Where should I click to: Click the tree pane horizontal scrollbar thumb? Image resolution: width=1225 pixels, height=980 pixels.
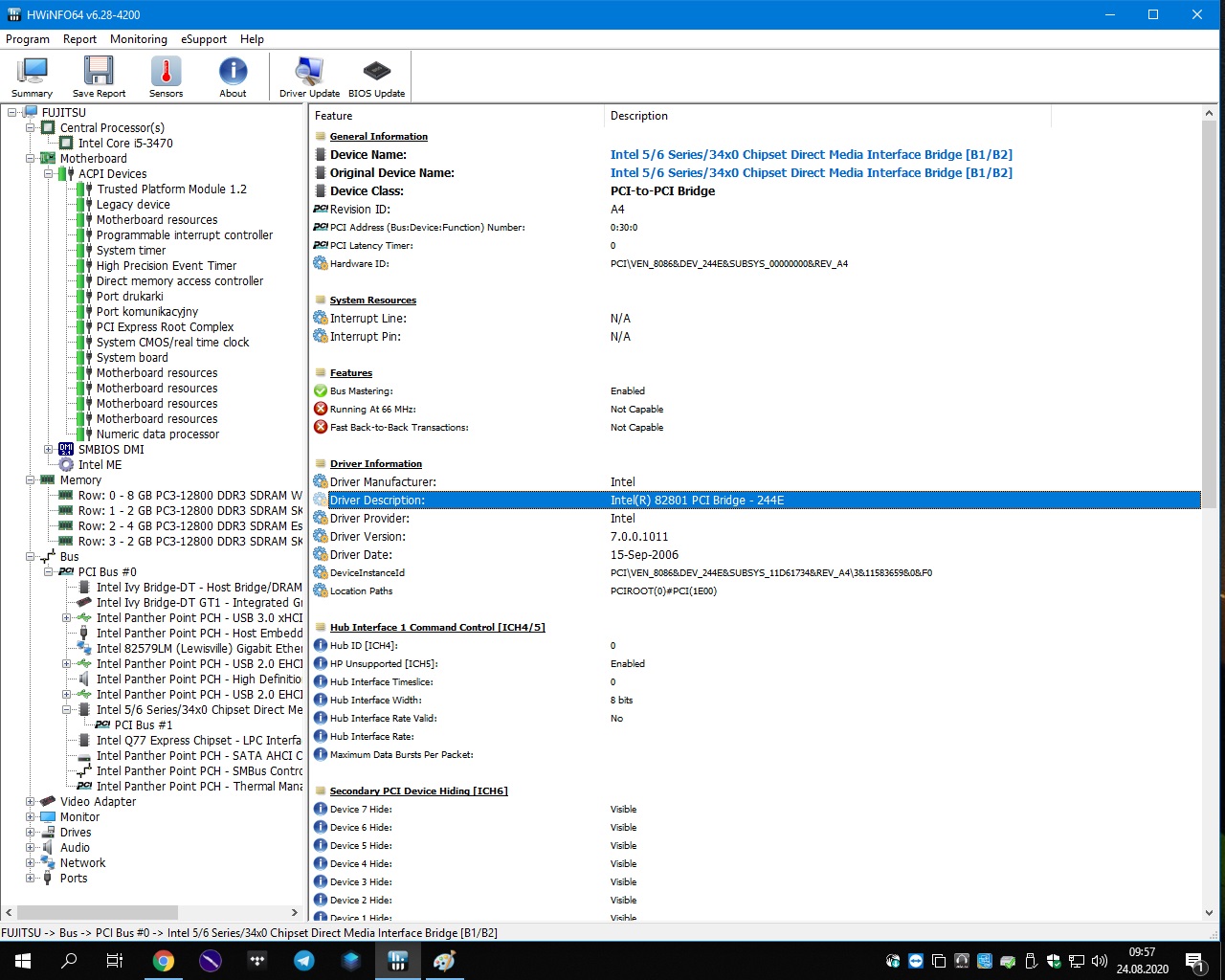pos(98,912)
